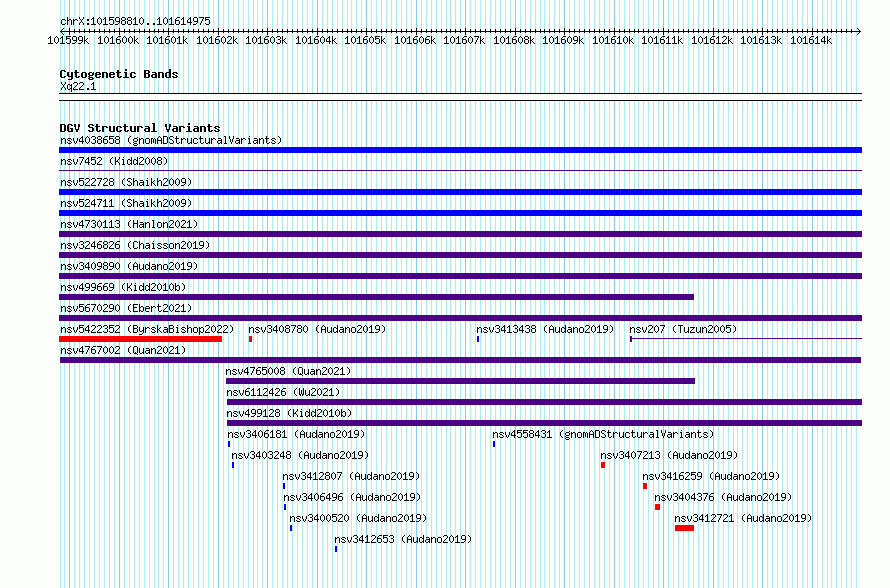Viewport: 890px width, 588px height.
Task: Open the nsv3416259 (Audano2019) label
Action: (x=711, y=476)
